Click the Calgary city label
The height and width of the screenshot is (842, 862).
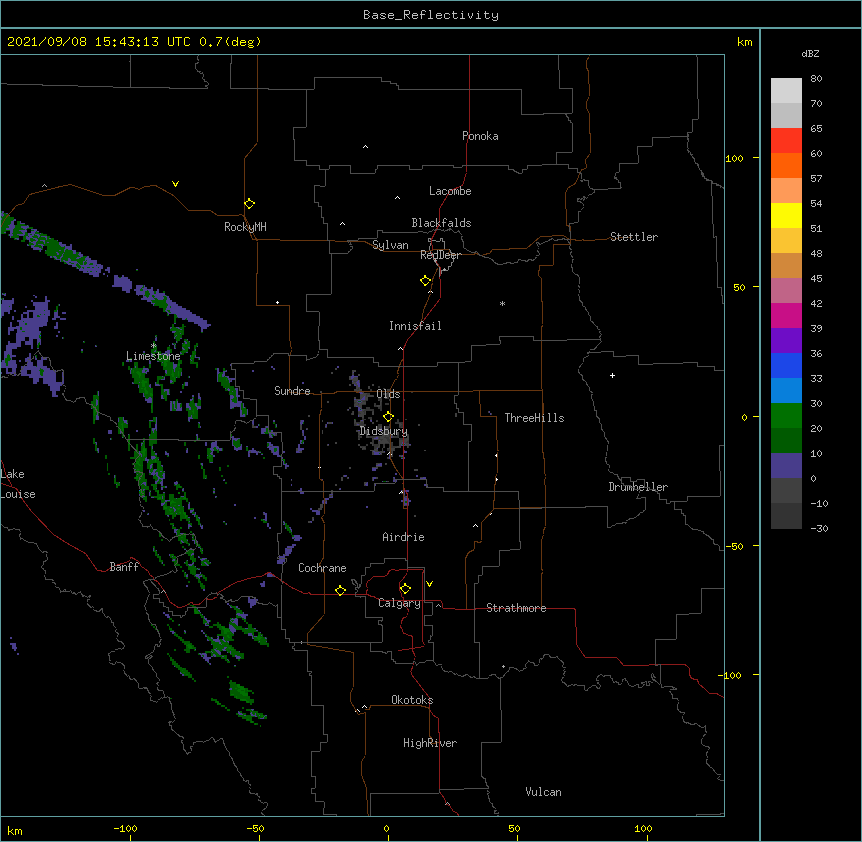[399, 603]
